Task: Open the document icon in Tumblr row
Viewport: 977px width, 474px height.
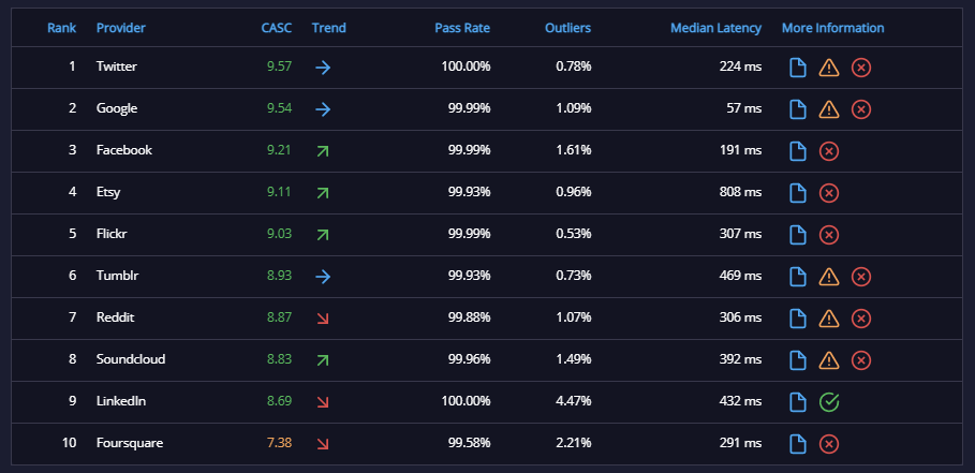Action: click(798, 276)
